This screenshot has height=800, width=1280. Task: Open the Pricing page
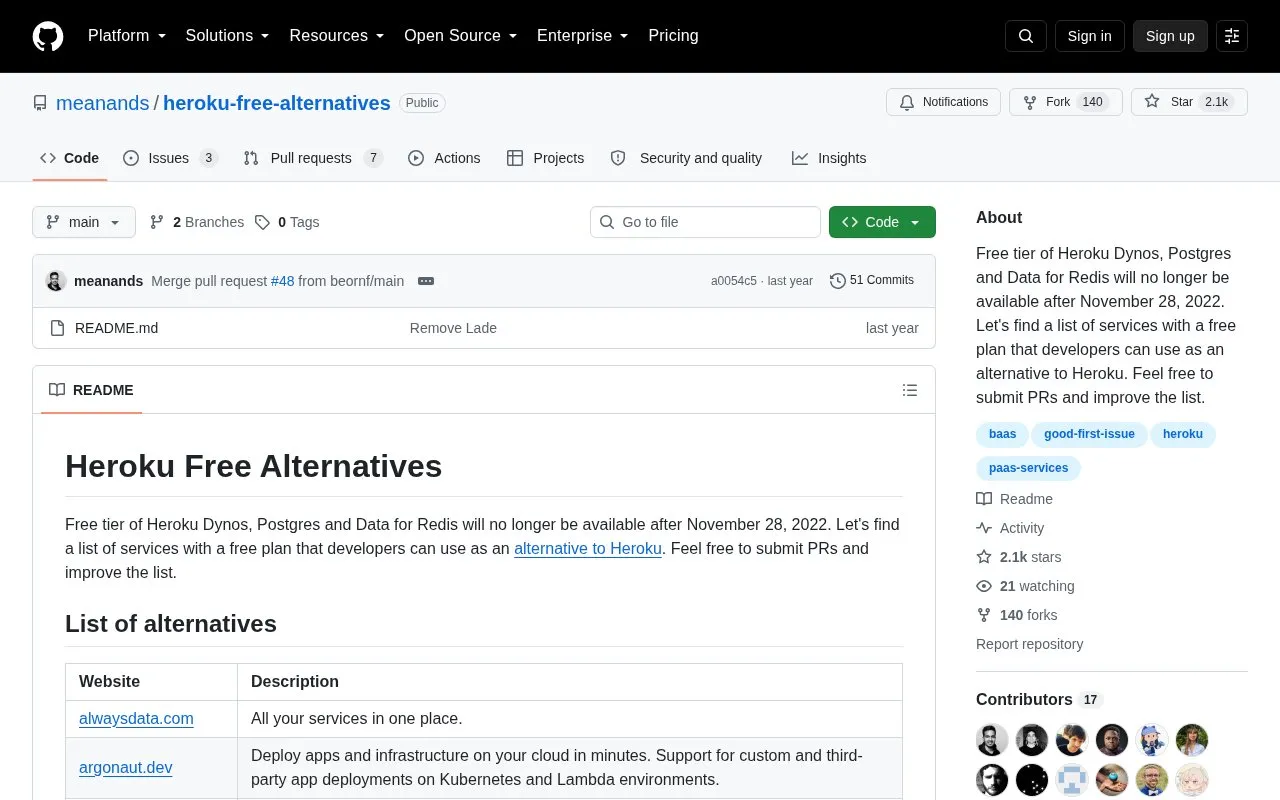point(673,36)
